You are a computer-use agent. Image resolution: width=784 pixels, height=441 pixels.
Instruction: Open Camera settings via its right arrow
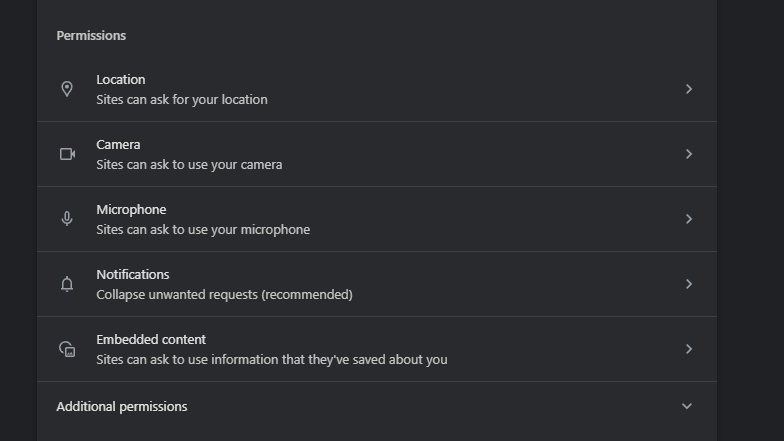pyautogui.click(x=688, y=154)
